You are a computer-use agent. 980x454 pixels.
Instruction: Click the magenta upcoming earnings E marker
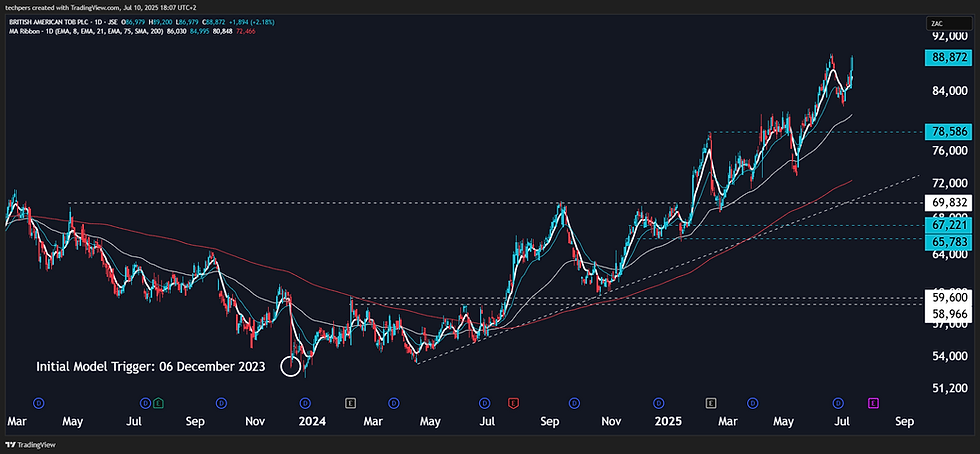874,403
